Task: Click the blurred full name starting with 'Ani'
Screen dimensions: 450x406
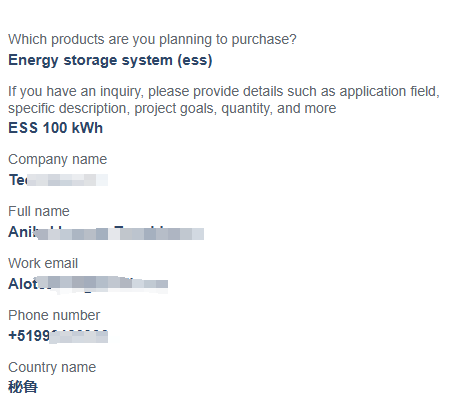Action: click(106, 232)
